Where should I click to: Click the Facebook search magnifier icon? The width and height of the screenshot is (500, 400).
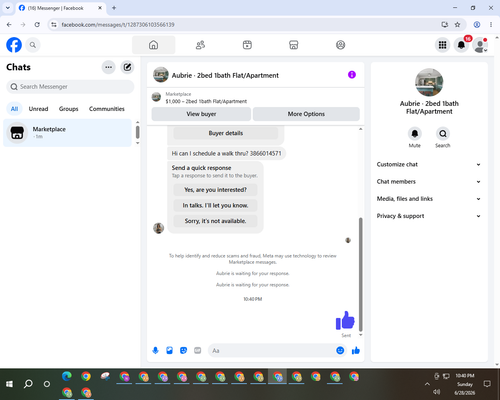pyautogui.click(x=33, y=45)
